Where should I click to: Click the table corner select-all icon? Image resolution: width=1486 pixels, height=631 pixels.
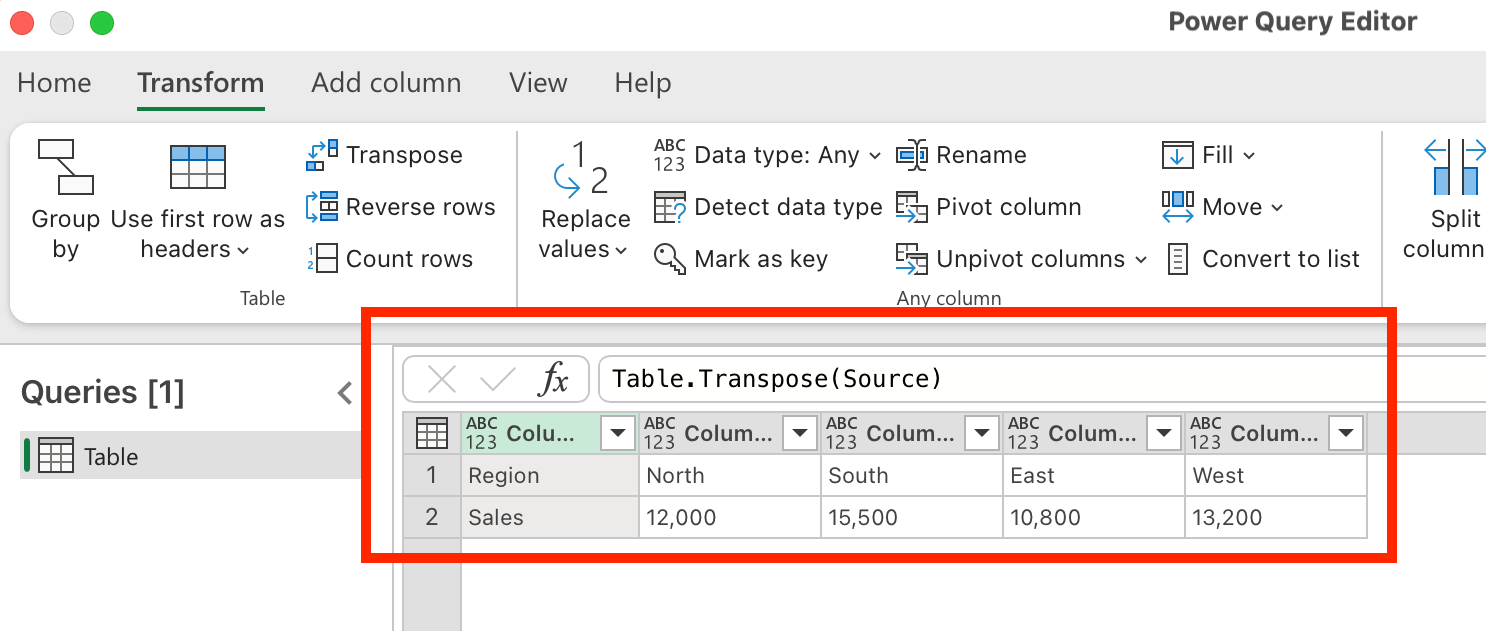click(x=432, y=433)
